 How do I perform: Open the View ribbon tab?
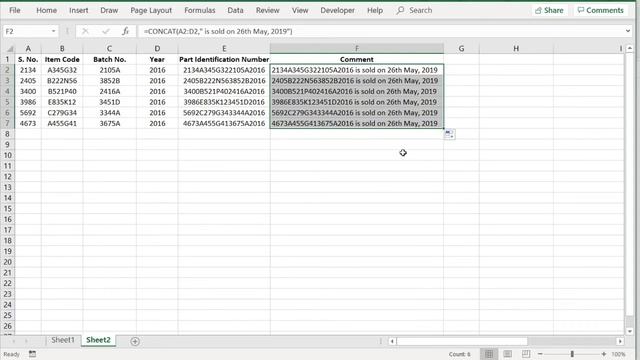click(300, 10)
